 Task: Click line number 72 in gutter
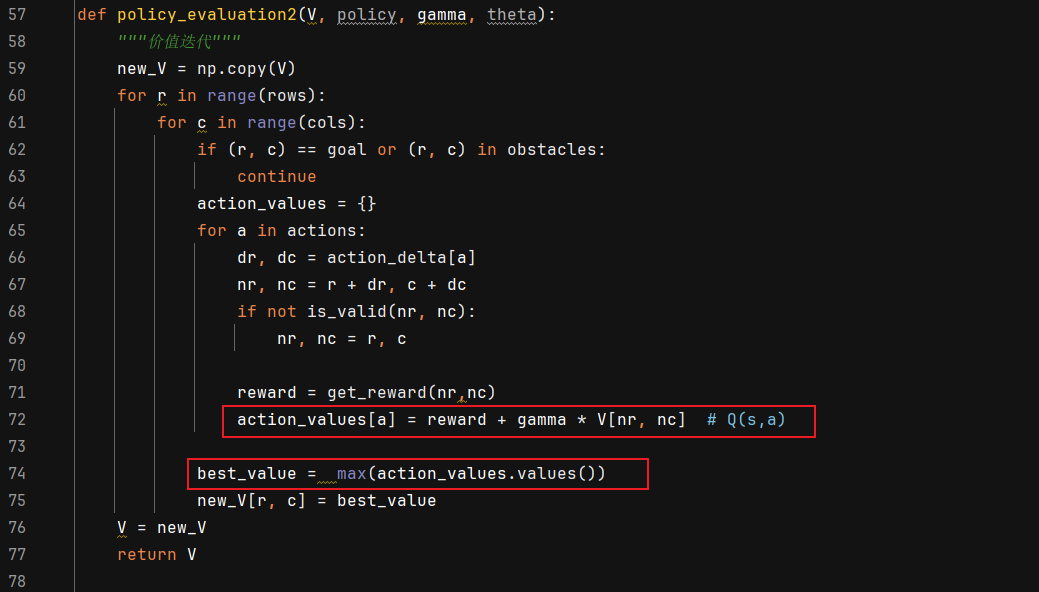click(x=17, y=419)
